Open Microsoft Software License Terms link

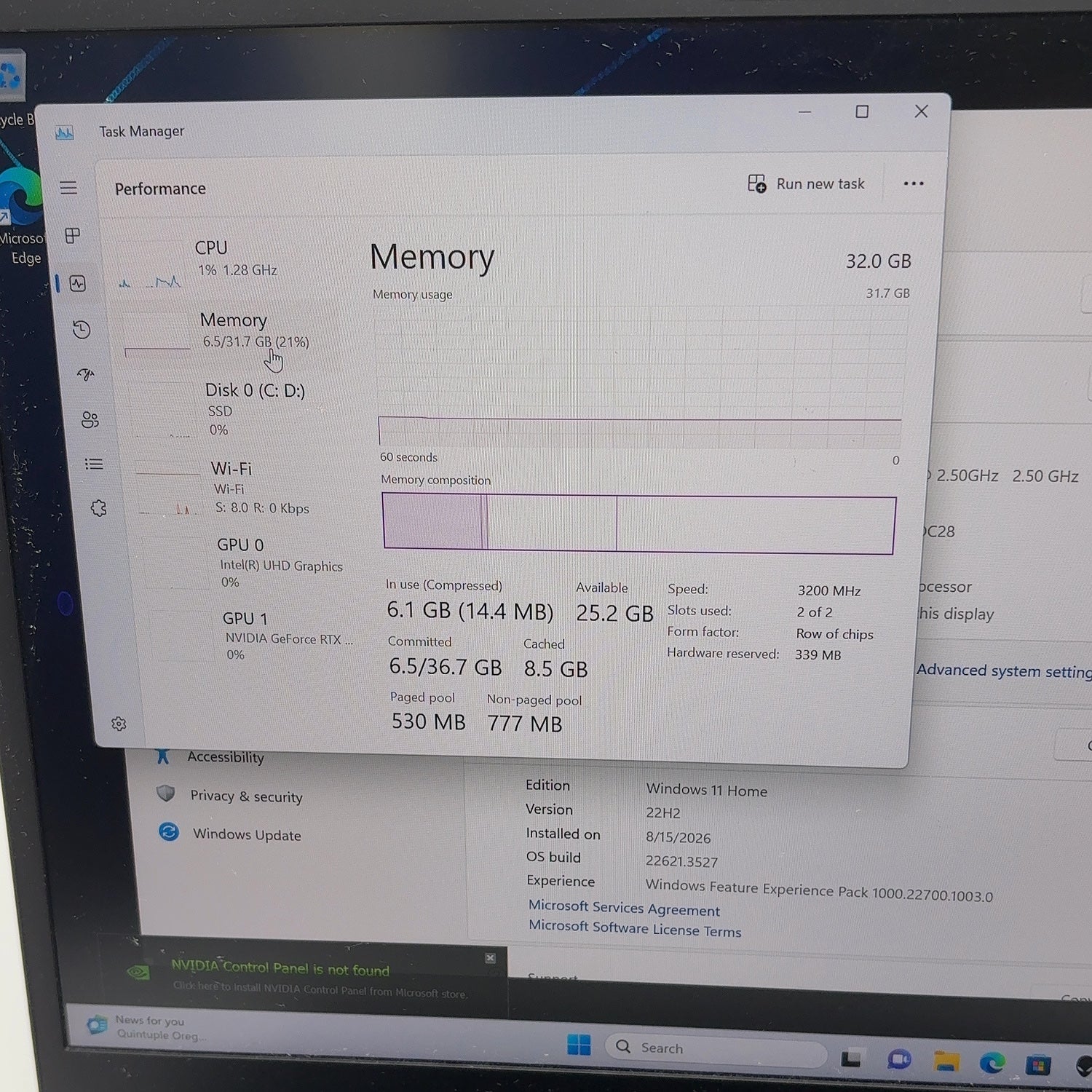point(635,928)
